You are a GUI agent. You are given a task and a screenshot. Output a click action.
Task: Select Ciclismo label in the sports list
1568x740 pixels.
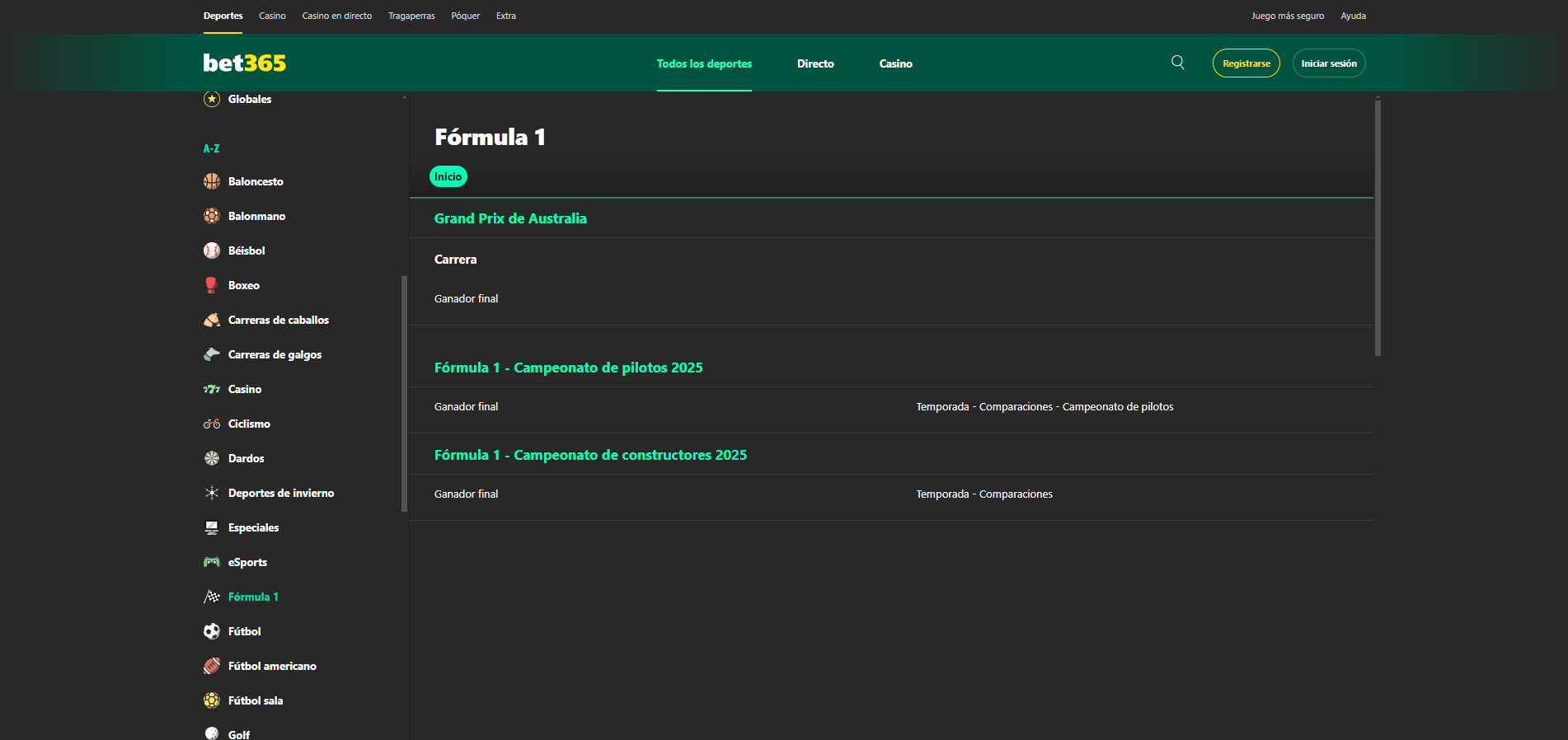(x=249, y=424)
